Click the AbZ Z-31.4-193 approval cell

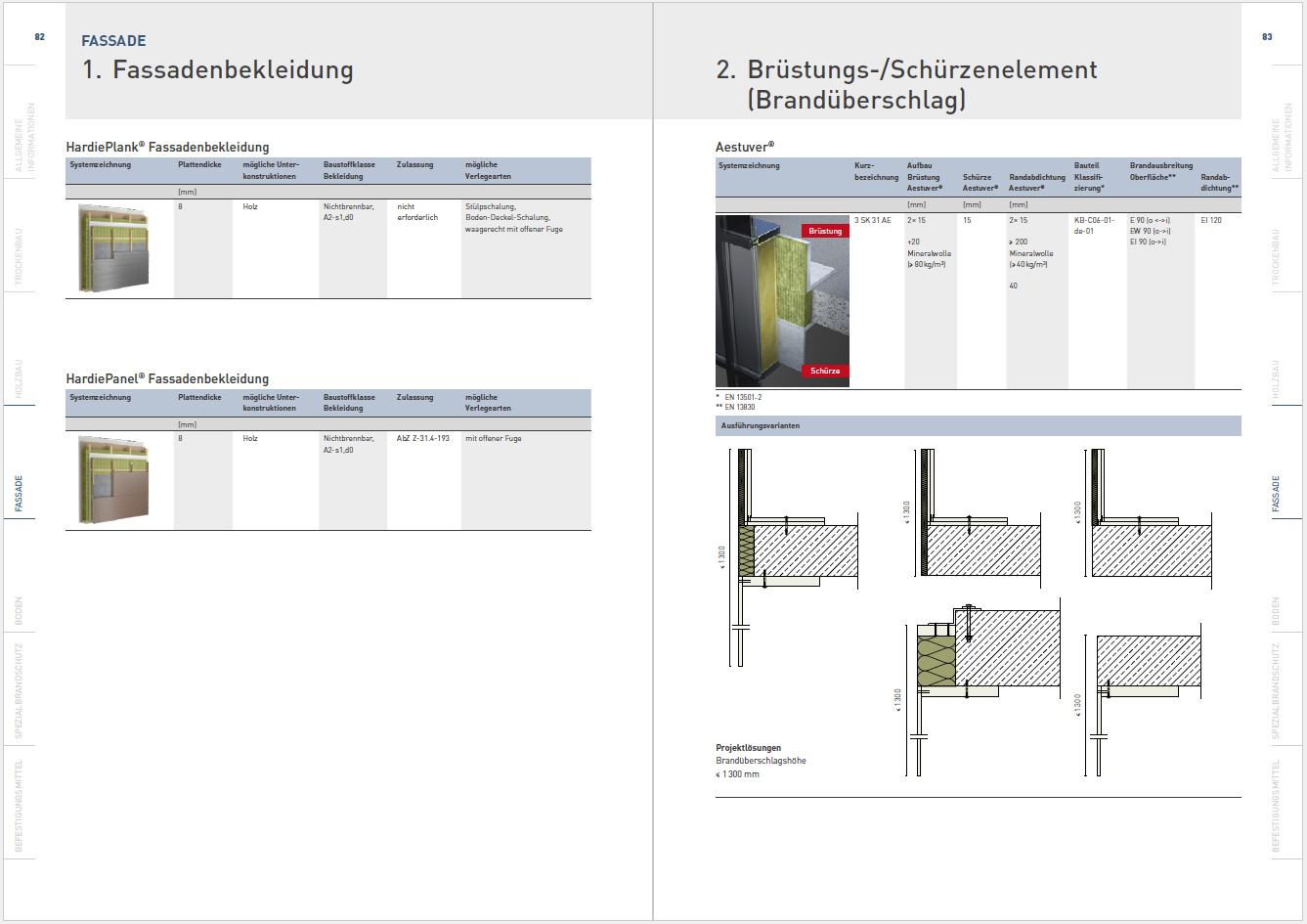click(423, 438)
